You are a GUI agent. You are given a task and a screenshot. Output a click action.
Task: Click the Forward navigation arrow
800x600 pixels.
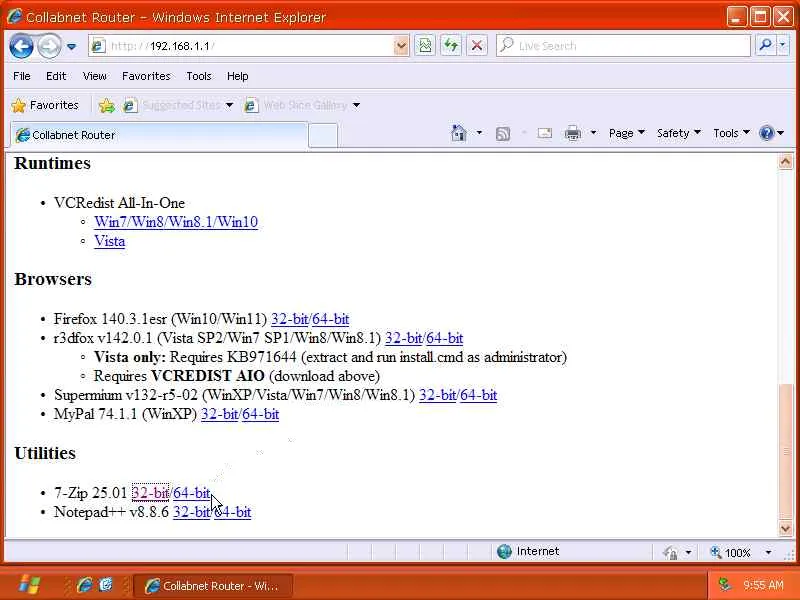tap(49, 46)
